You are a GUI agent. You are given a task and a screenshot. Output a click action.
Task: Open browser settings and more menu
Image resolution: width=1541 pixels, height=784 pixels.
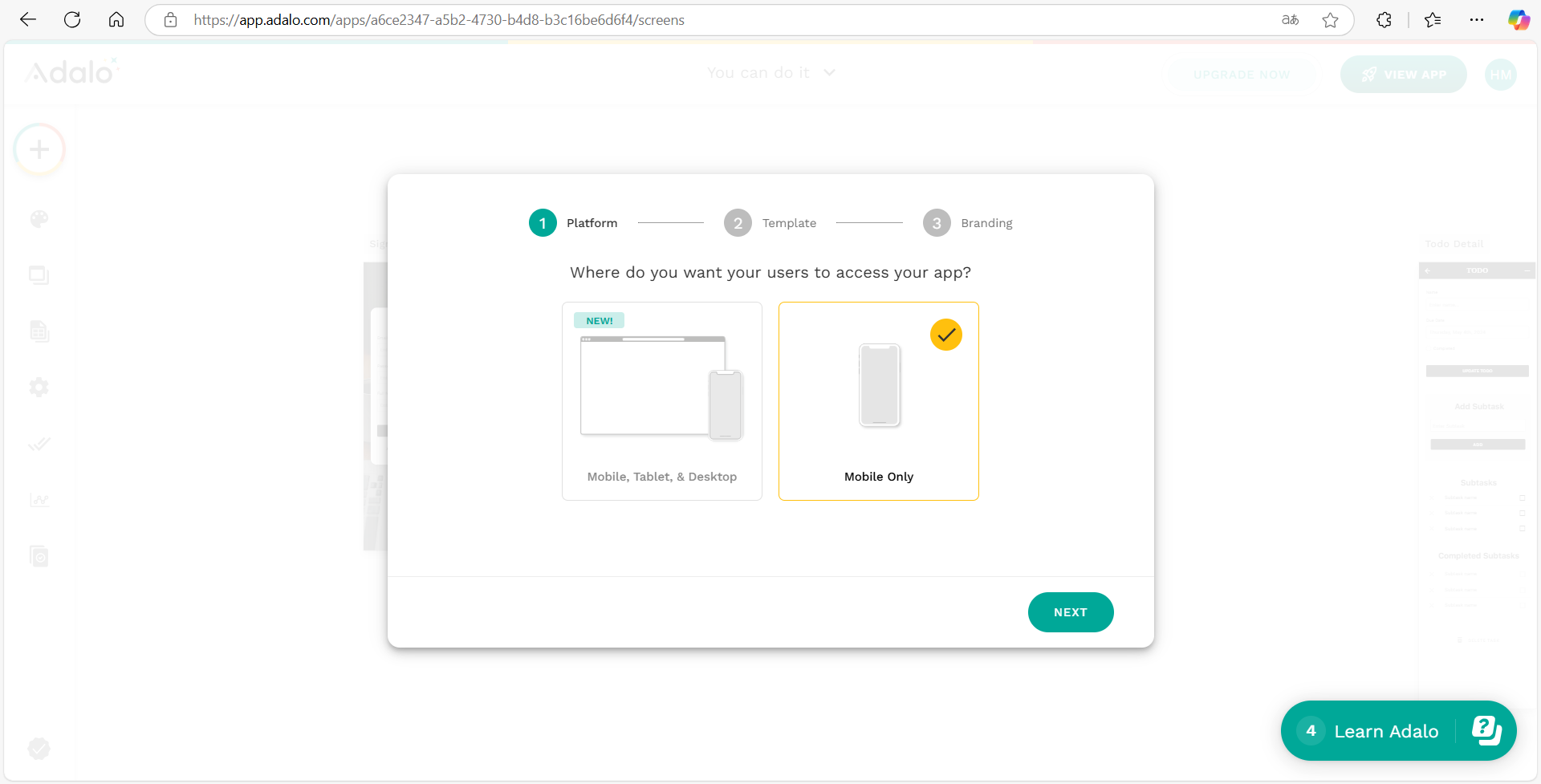pyautogui.click(x=1477, y=20)
